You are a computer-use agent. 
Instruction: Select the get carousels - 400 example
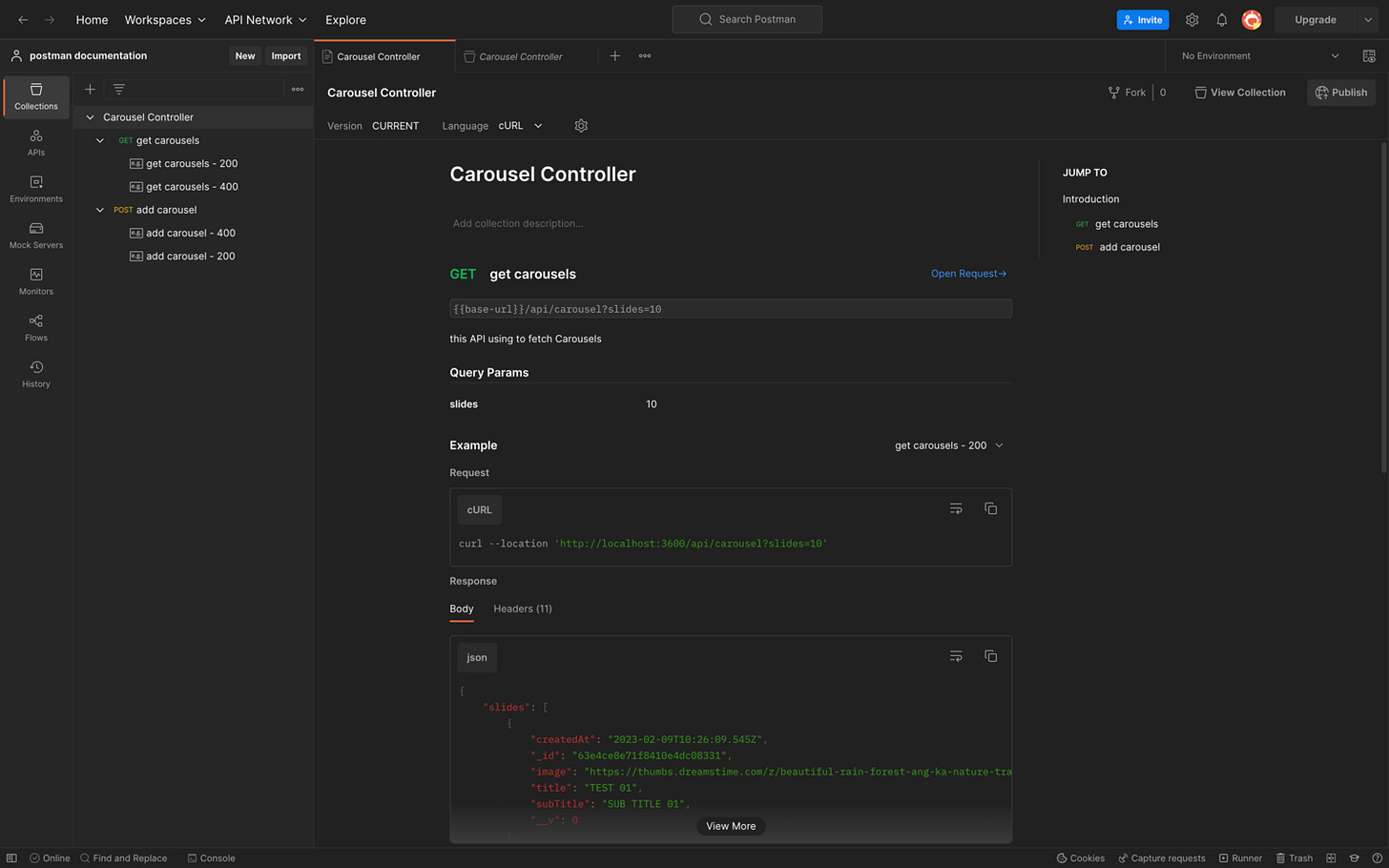pos(192,187)
